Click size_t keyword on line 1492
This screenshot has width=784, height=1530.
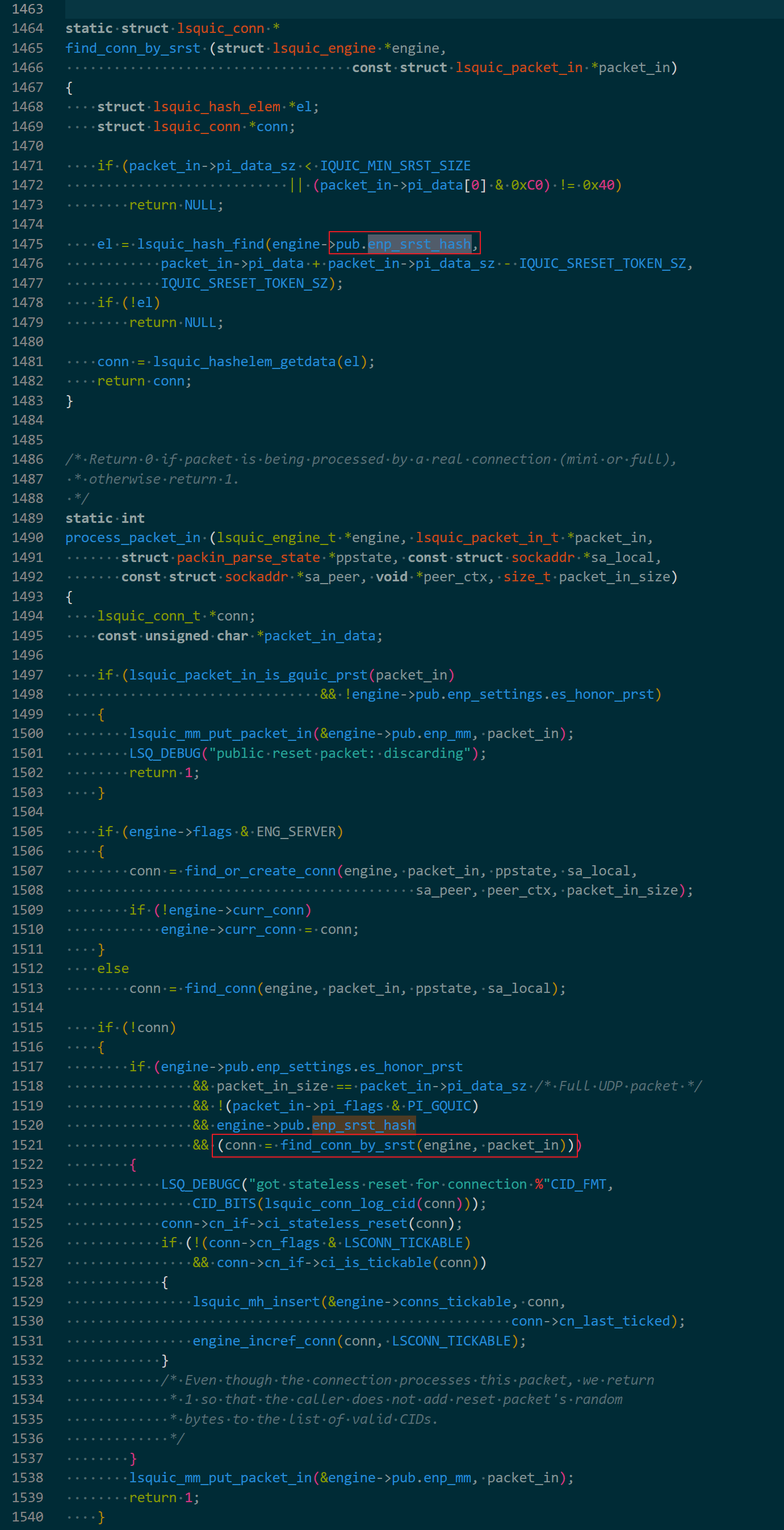pos(527,577)
